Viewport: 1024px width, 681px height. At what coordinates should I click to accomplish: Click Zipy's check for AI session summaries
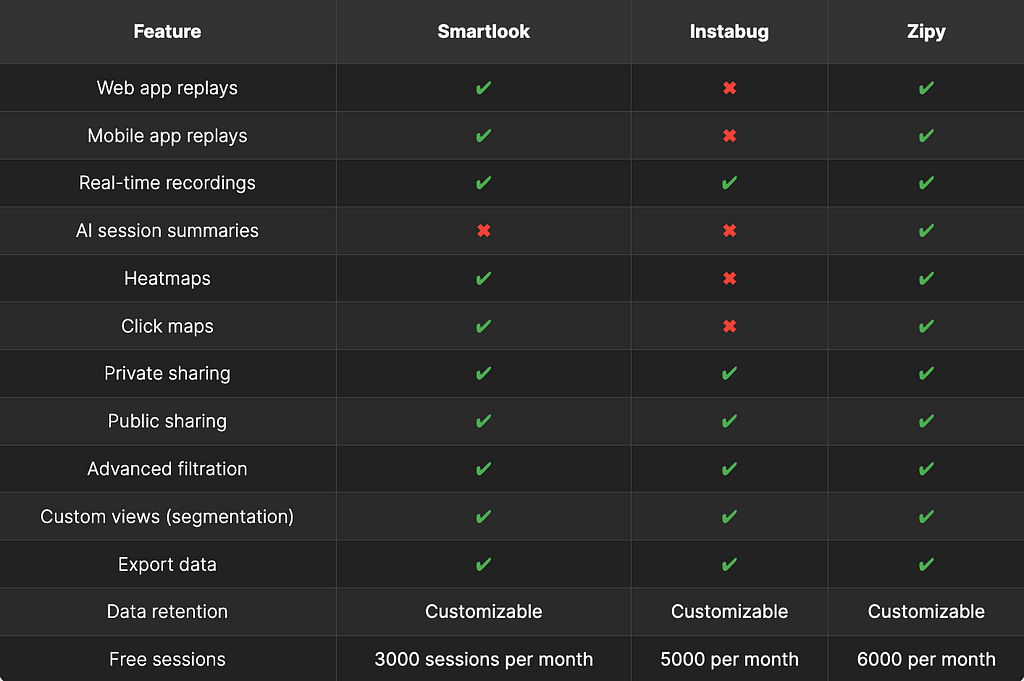(926, 230)
